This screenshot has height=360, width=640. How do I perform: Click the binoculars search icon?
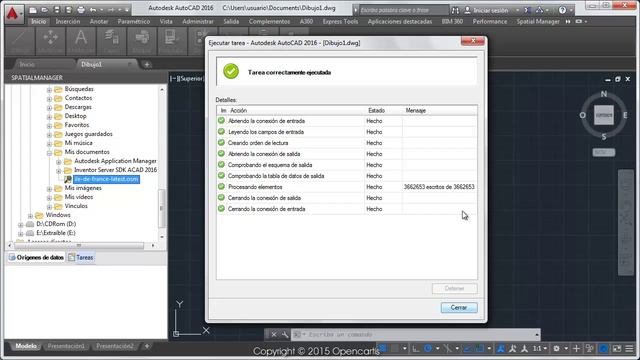(455, 10)
